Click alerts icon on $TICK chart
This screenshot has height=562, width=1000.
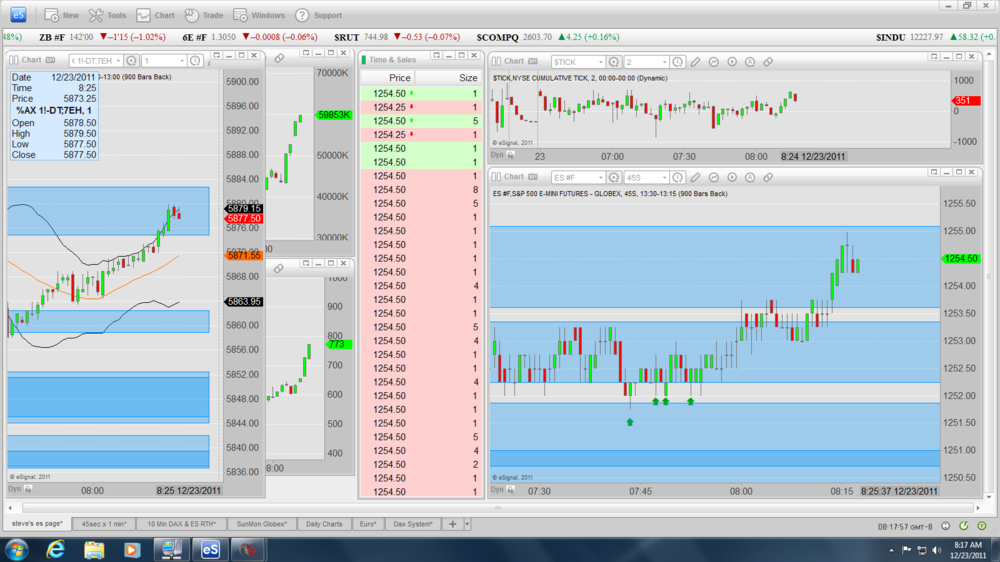tap(750, 62)
